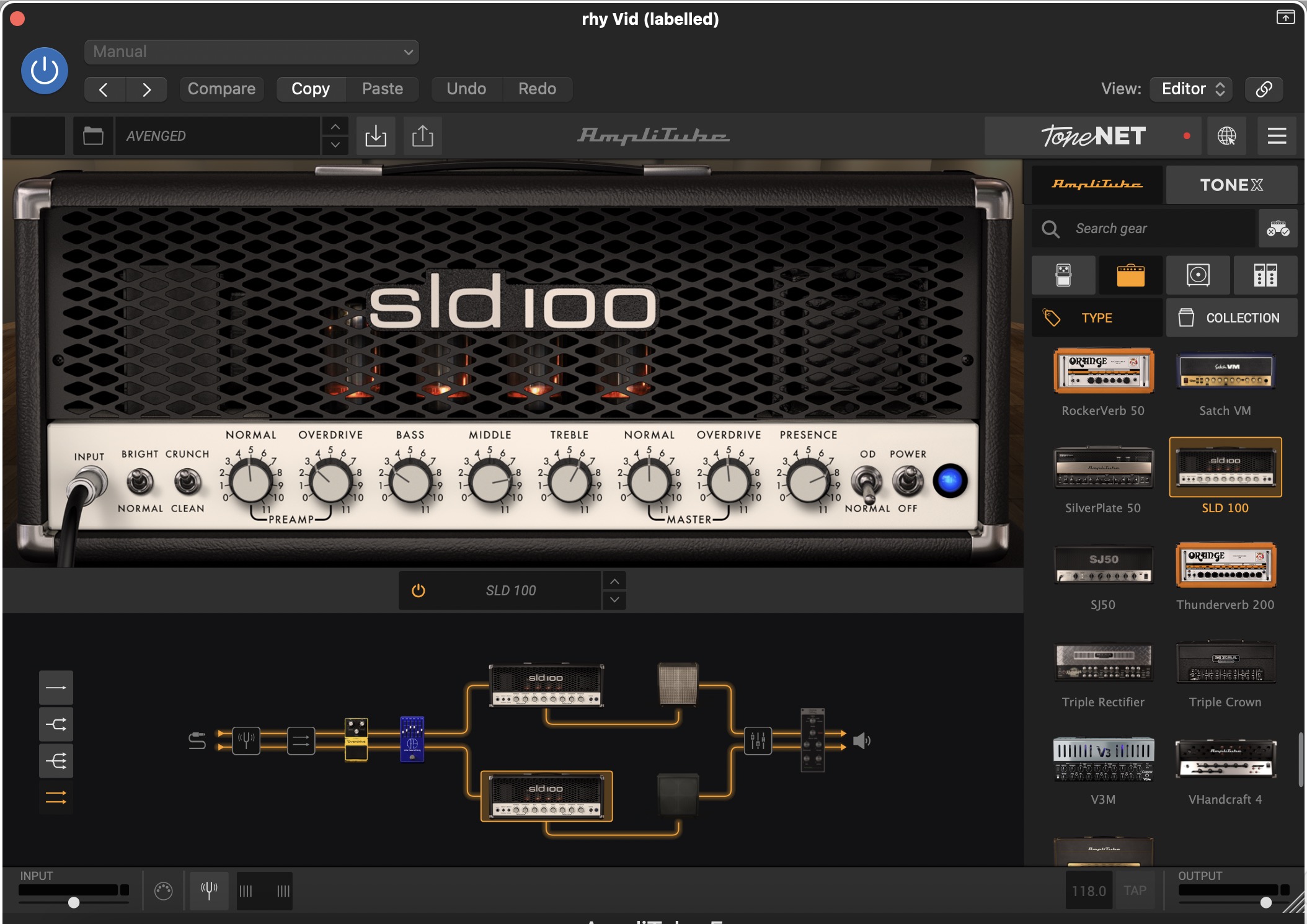Open the hamburger main menu
The width and height of the screenshot is (1307, 924).
click(1277, 136)
